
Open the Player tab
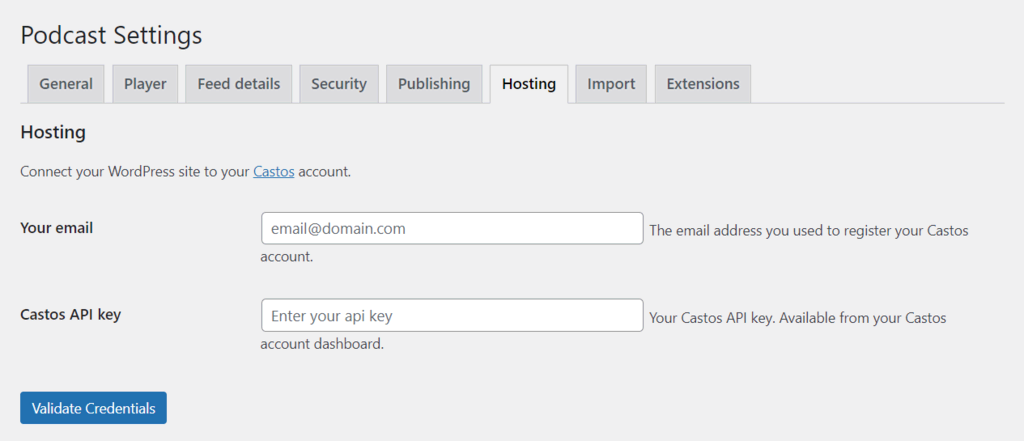pyautogui.click(x=145, y=84)
